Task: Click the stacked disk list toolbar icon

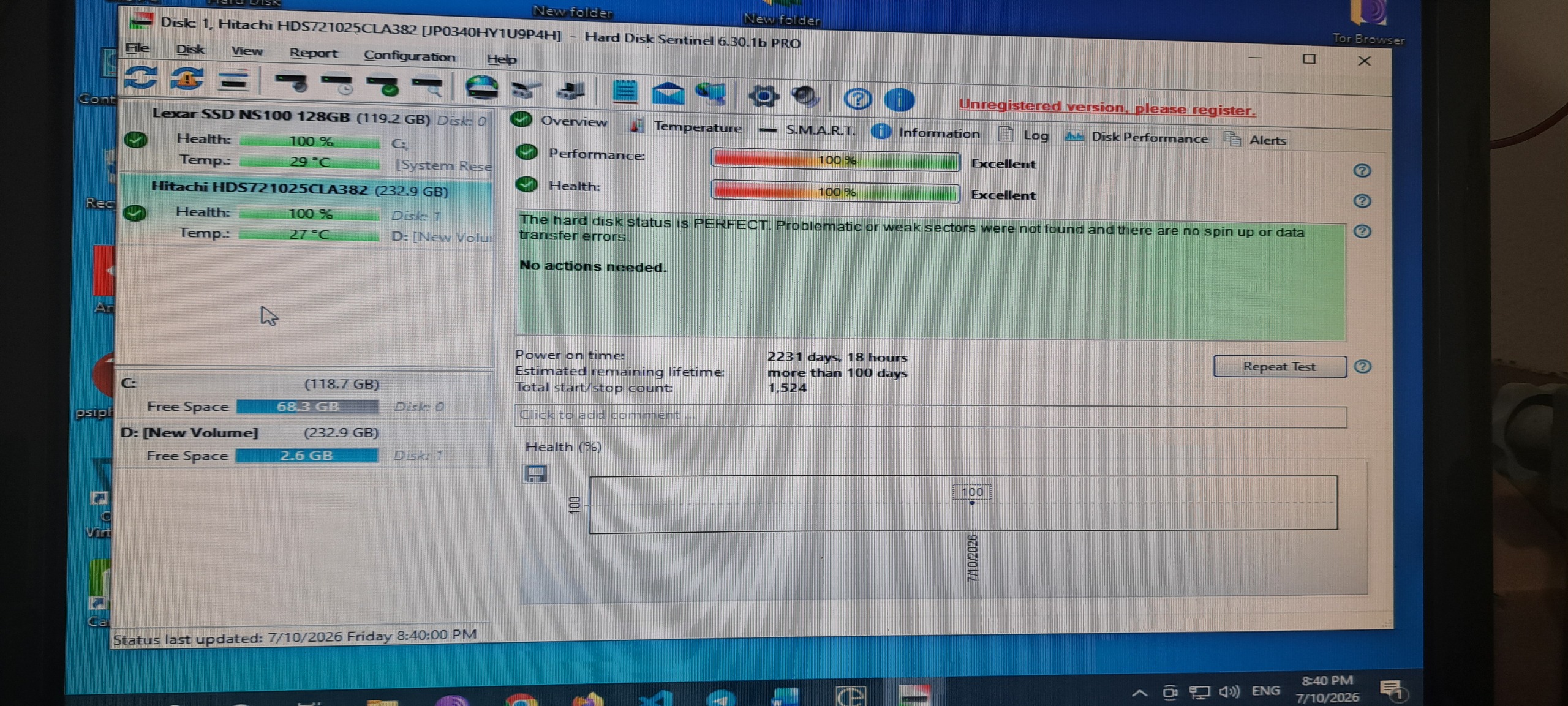Action: click(233, 81)
